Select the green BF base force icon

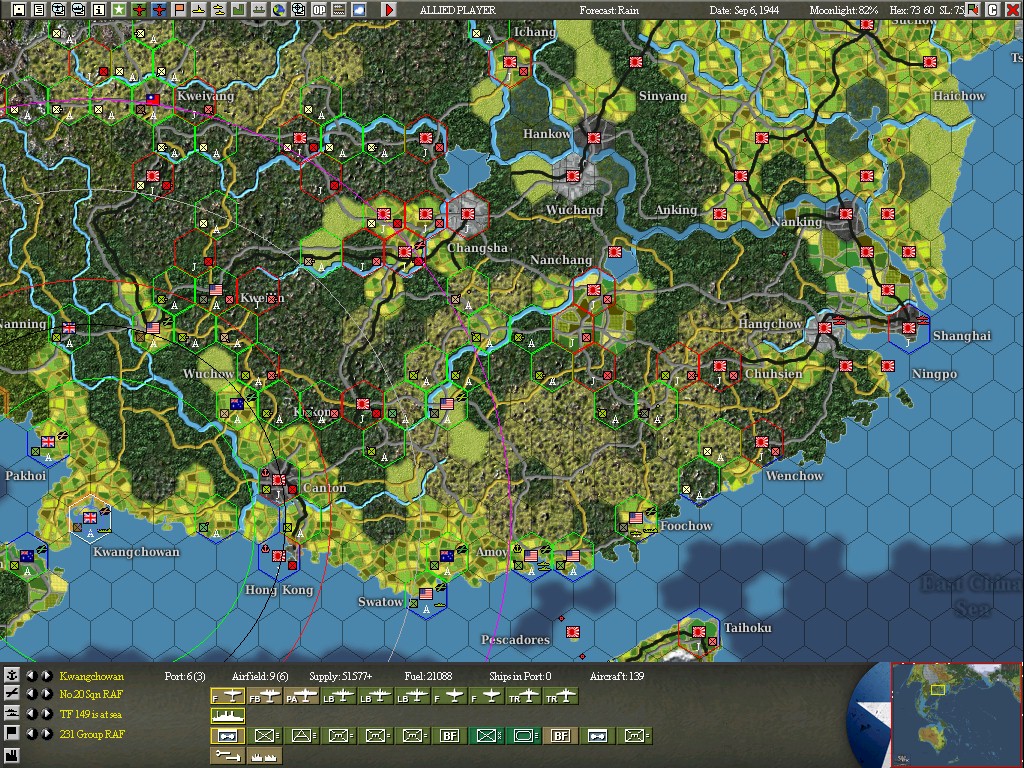449,735
